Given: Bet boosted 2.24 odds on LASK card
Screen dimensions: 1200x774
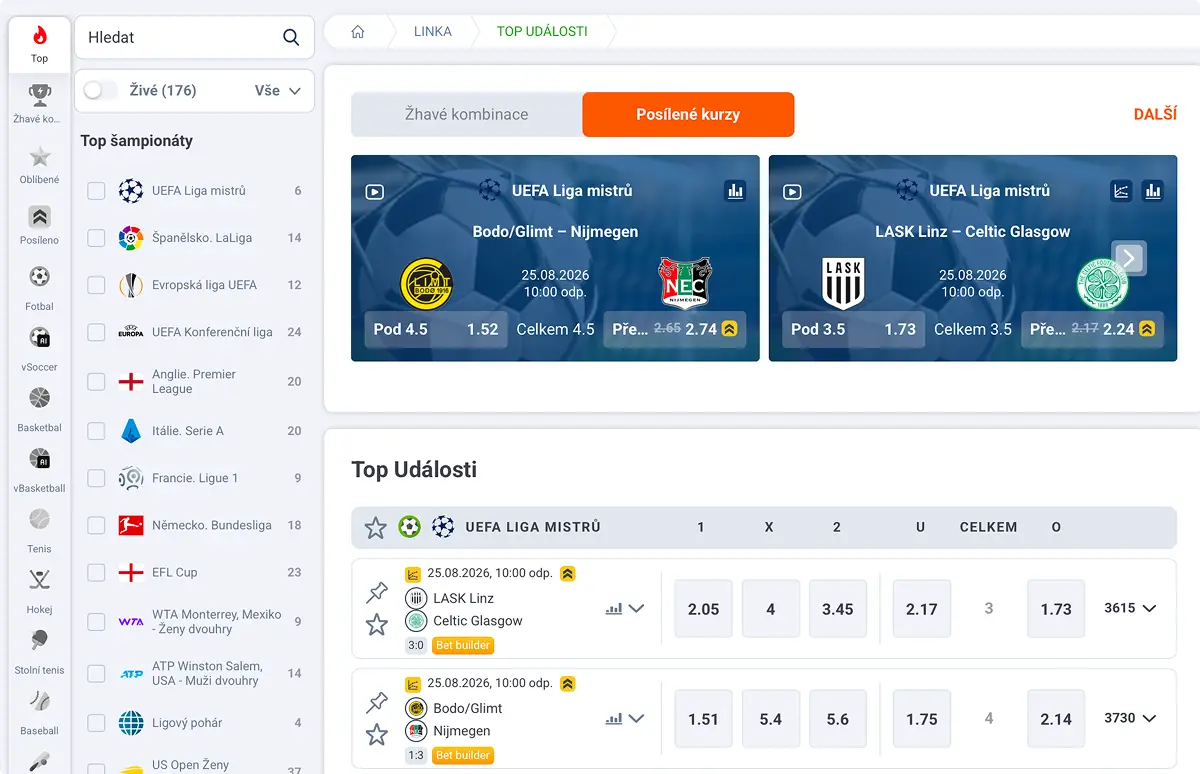Looking at the screenshot, I should [x=1092, y=329].
